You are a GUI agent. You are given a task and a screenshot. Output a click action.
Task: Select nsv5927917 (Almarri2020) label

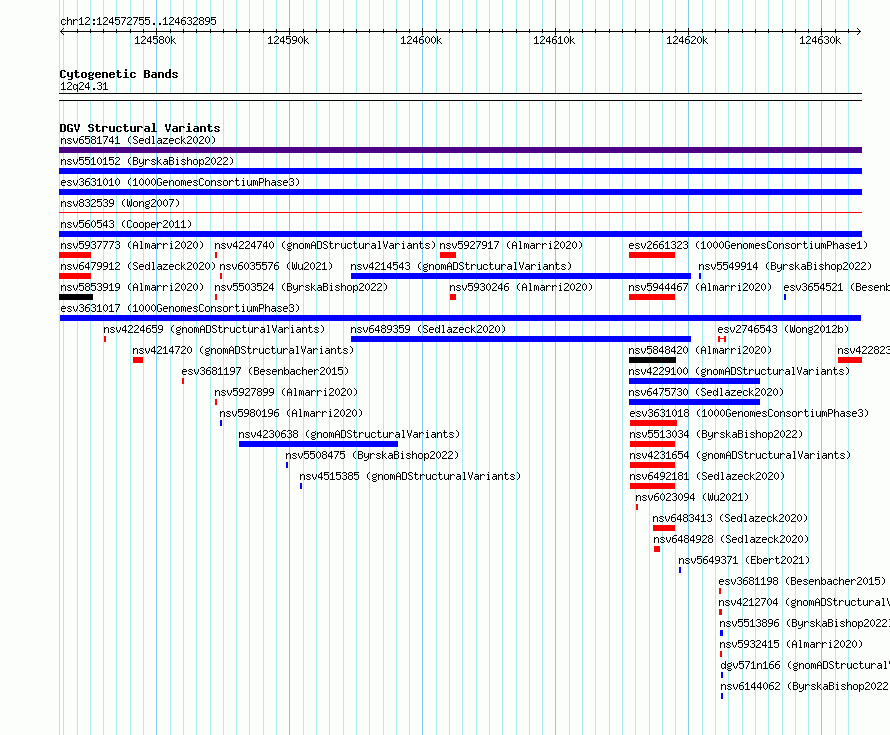(x=511, y=245)
